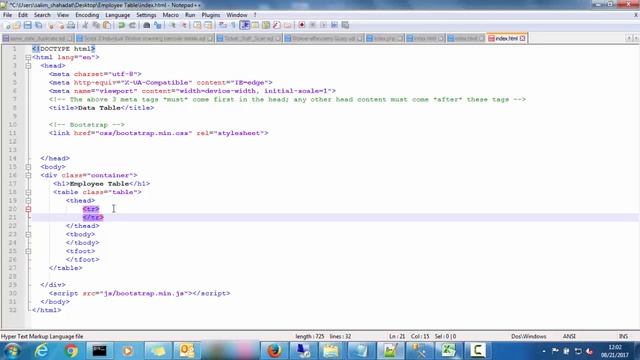640x360 pixels.
Task: Click the Cut scissors toolbar icon
Action: pos(85,25)
